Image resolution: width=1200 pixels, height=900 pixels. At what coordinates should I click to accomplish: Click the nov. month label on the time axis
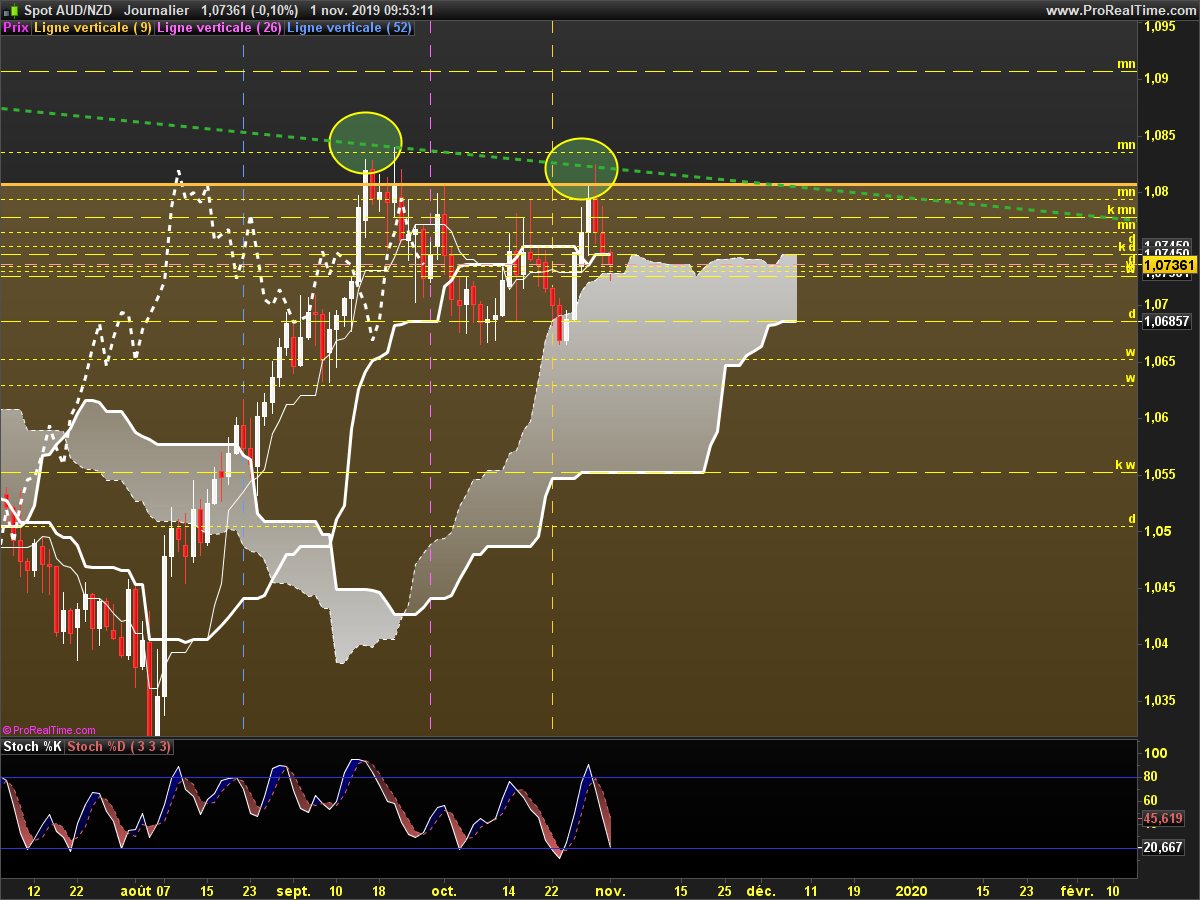coord(611,889)
